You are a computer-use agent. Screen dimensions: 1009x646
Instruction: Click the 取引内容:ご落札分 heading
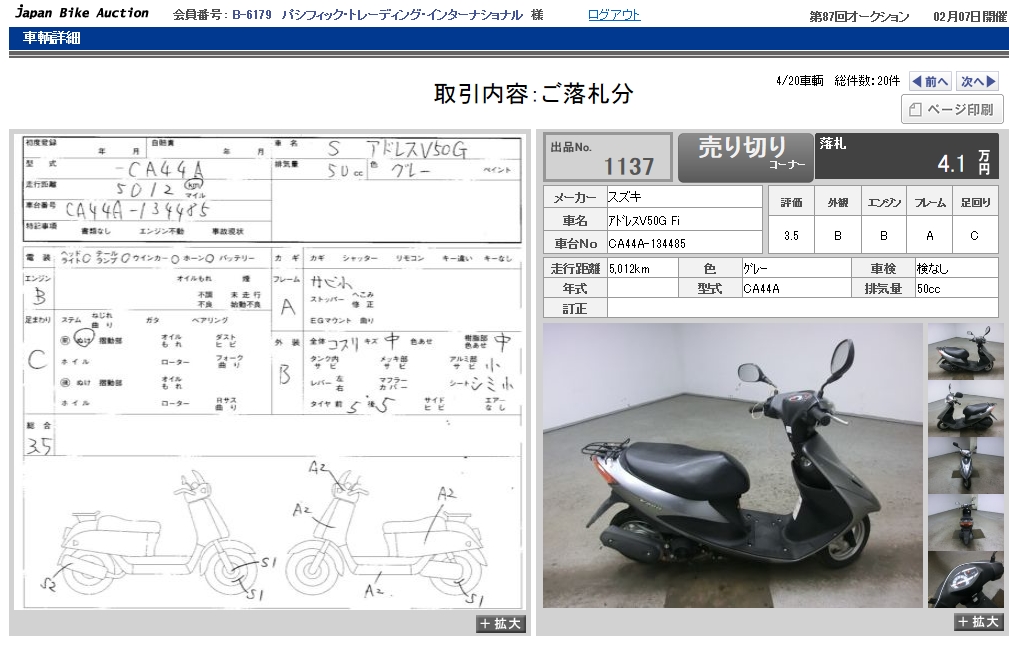tap(533, 94)
